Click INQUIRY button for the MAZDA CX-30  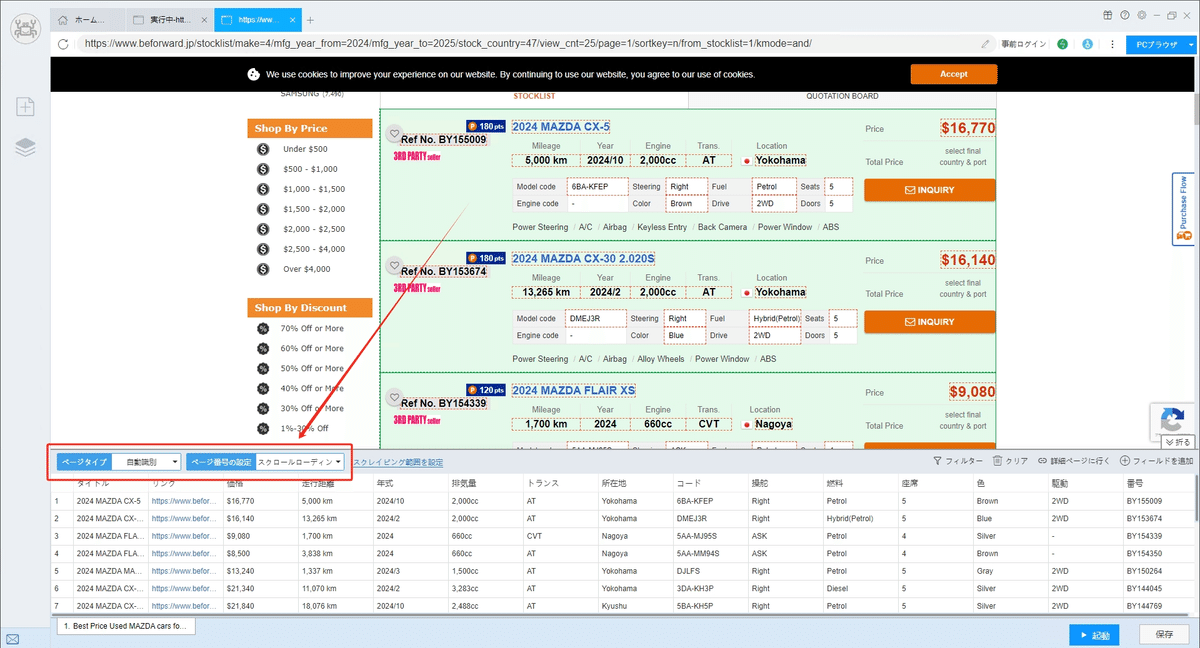point(929,322)
